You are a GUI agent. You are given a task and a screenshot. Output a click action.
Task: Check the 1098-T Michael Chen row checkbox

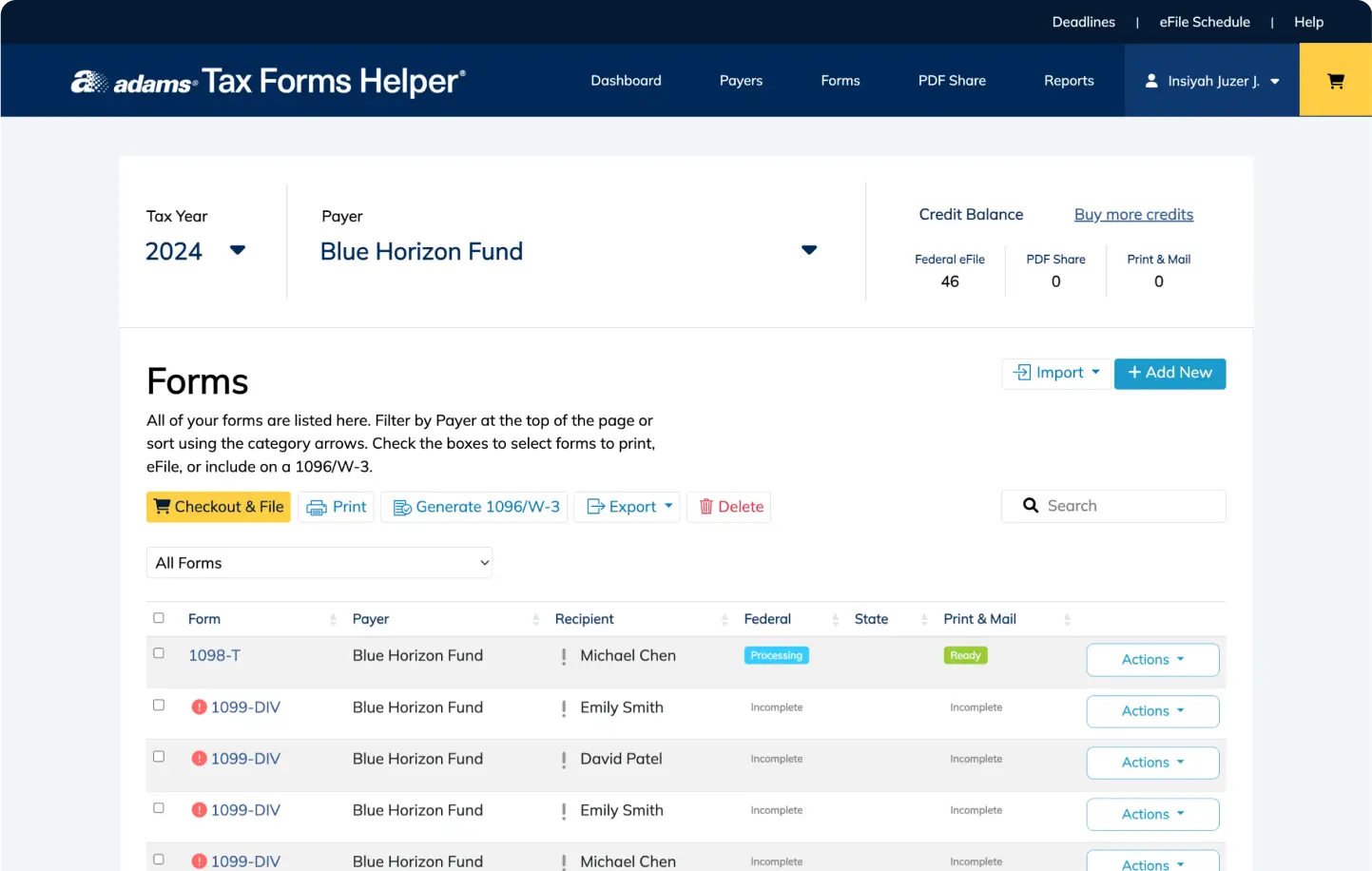tap(159, 653)
